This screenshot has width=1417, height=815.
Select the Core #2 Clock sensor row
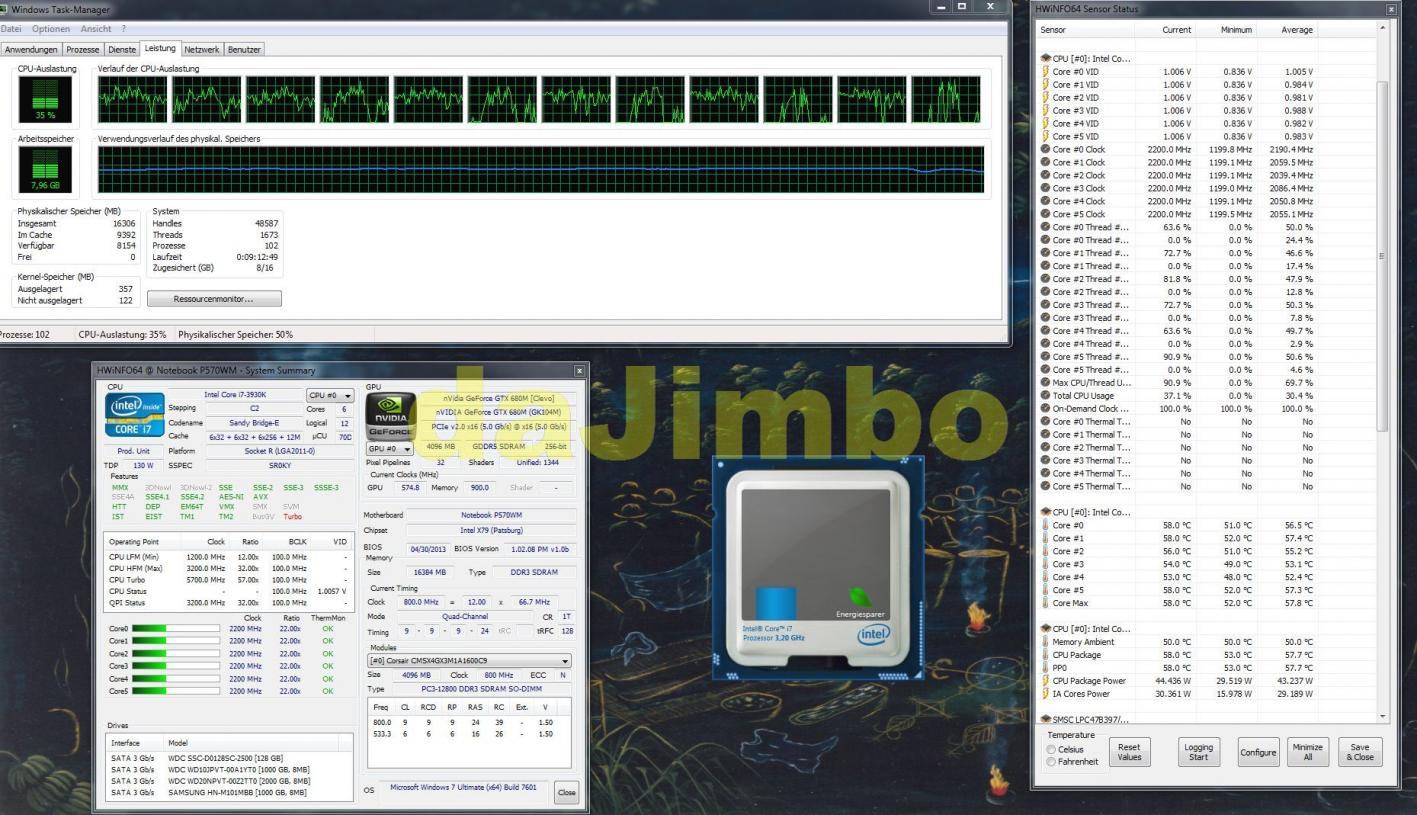pyautogui.click(x=1206, y=175)
